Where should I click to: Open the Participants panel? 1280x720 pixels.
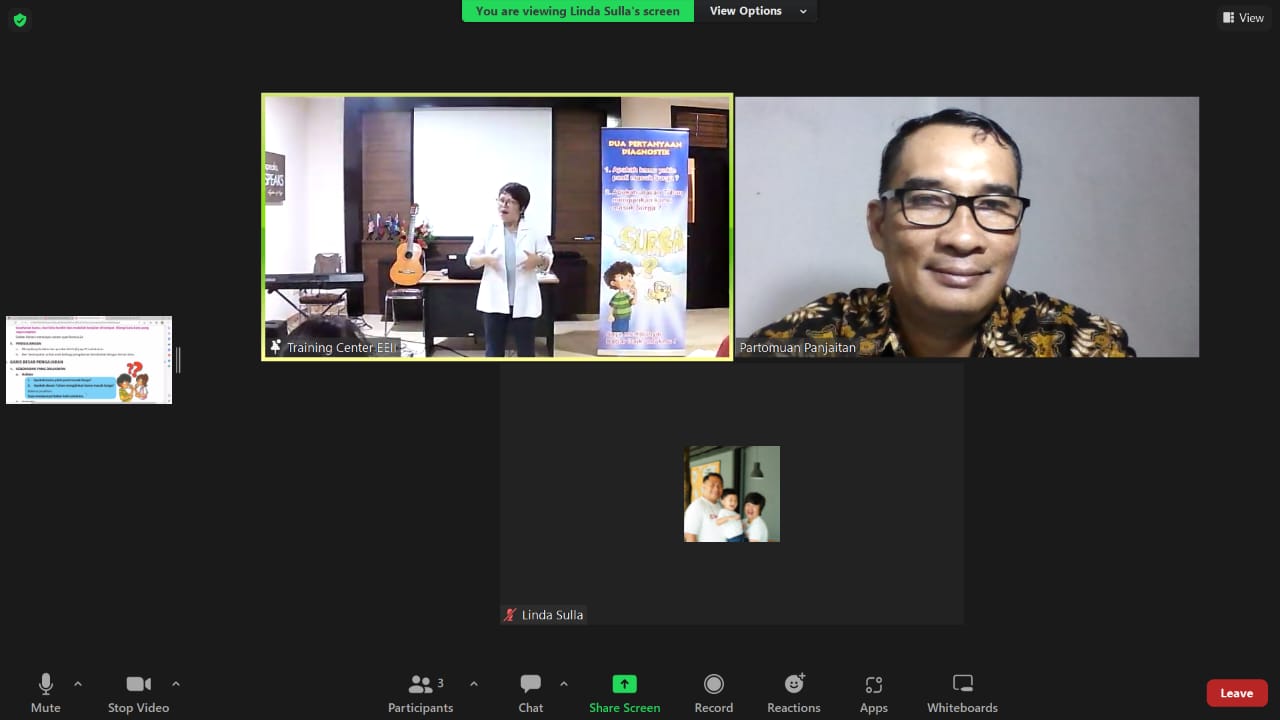(x=420, y=693)
